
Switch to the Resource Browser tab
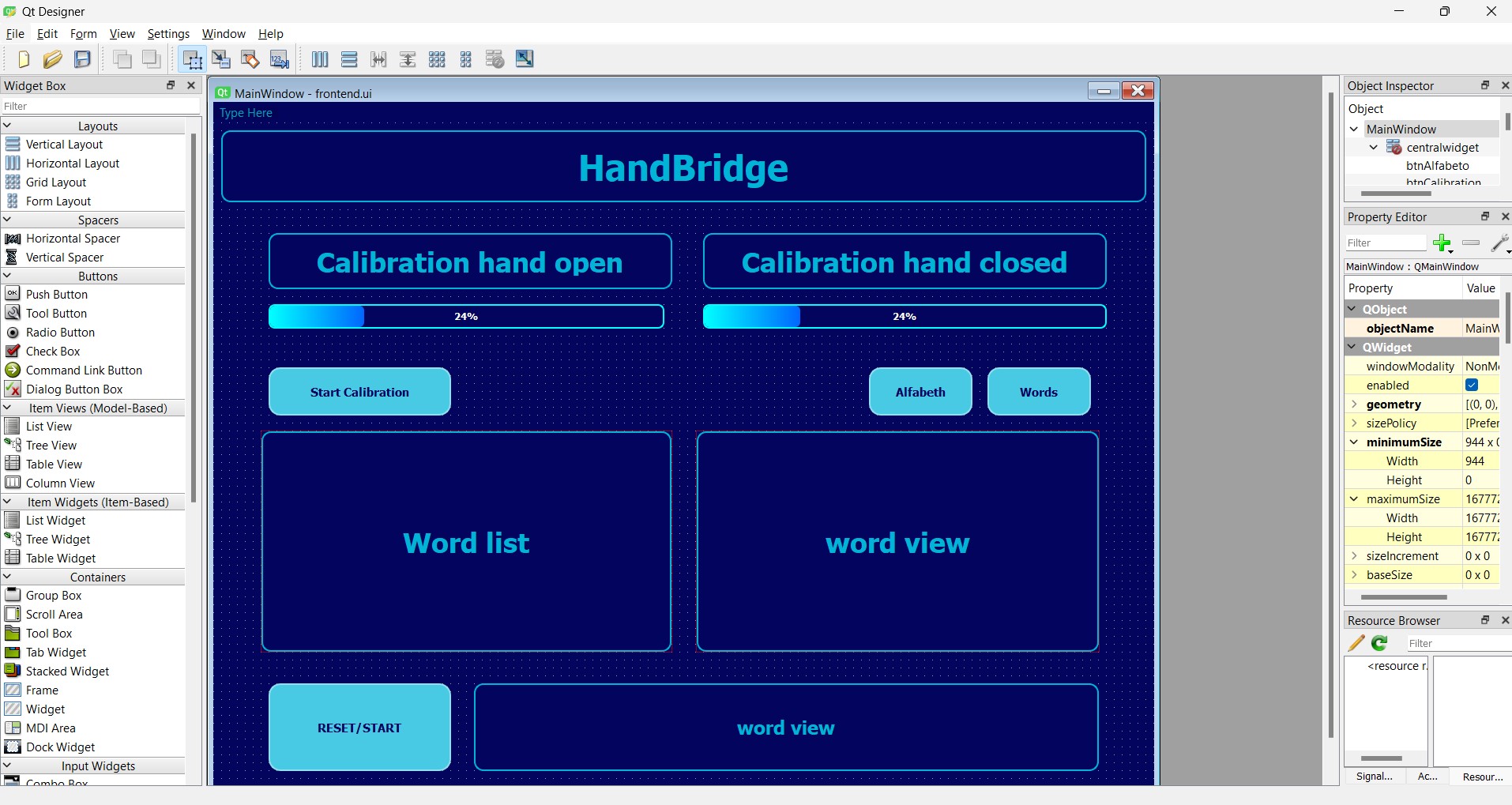point(1482,777)
